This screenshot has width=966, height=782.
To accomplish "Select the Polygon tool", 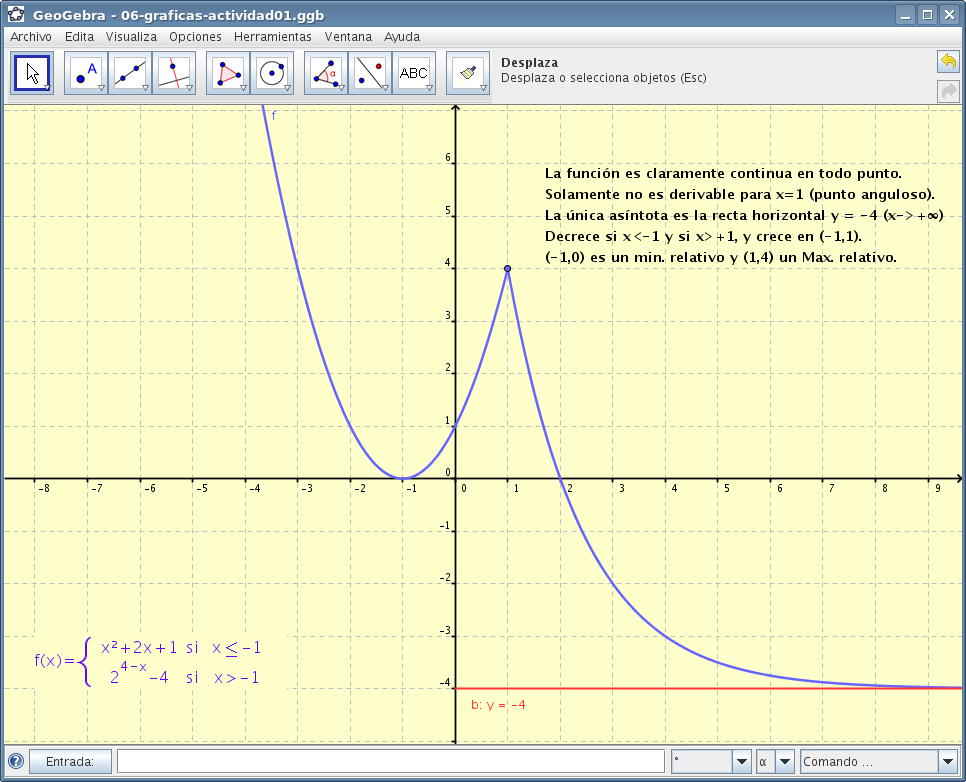I will coord(228,73).
